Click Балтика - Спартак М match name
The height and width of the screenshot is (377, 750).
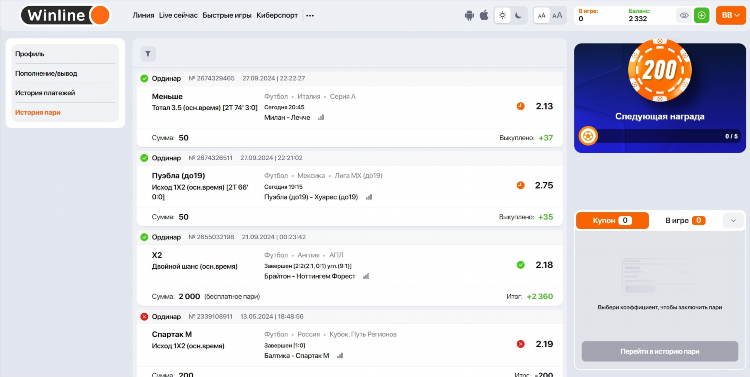(x=297, y=356)
